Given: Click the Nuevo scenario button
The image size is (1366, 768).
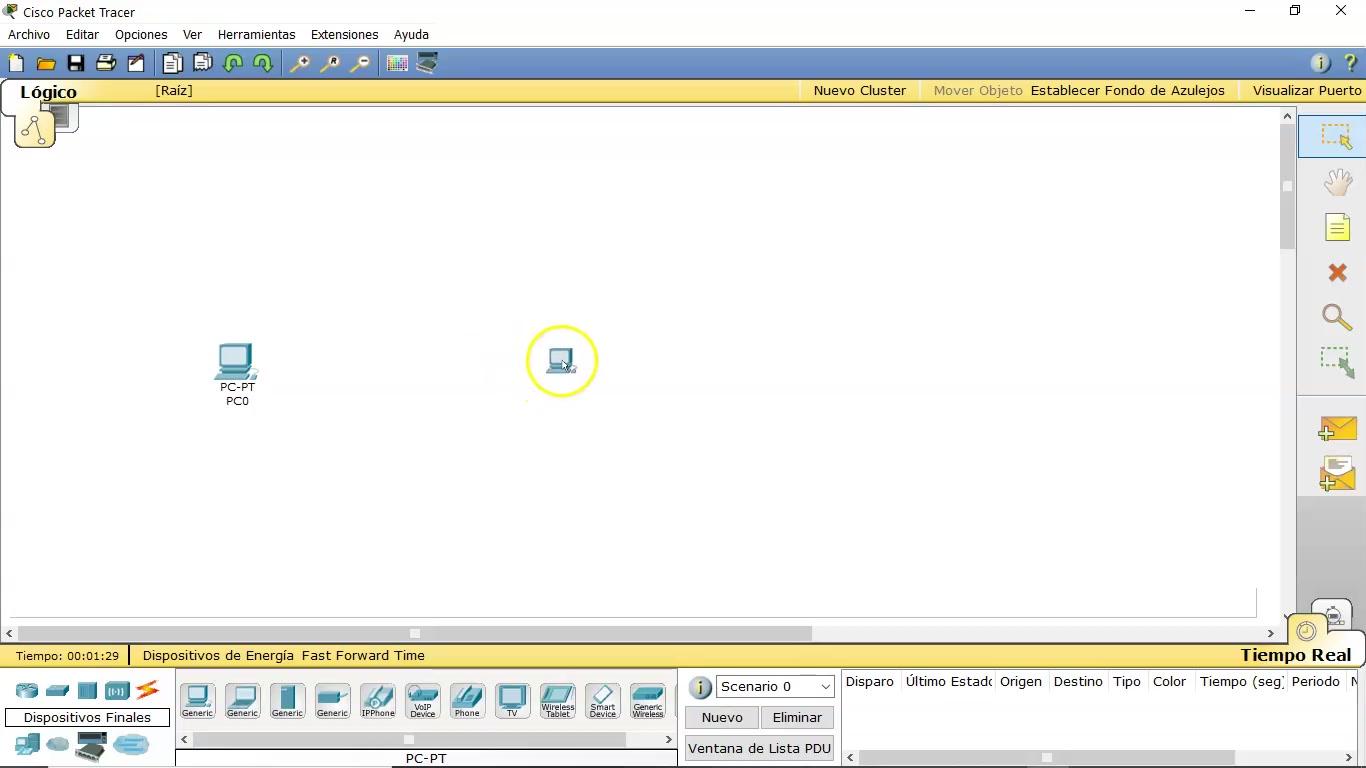Looking at the screenshot, I should 722,717.
